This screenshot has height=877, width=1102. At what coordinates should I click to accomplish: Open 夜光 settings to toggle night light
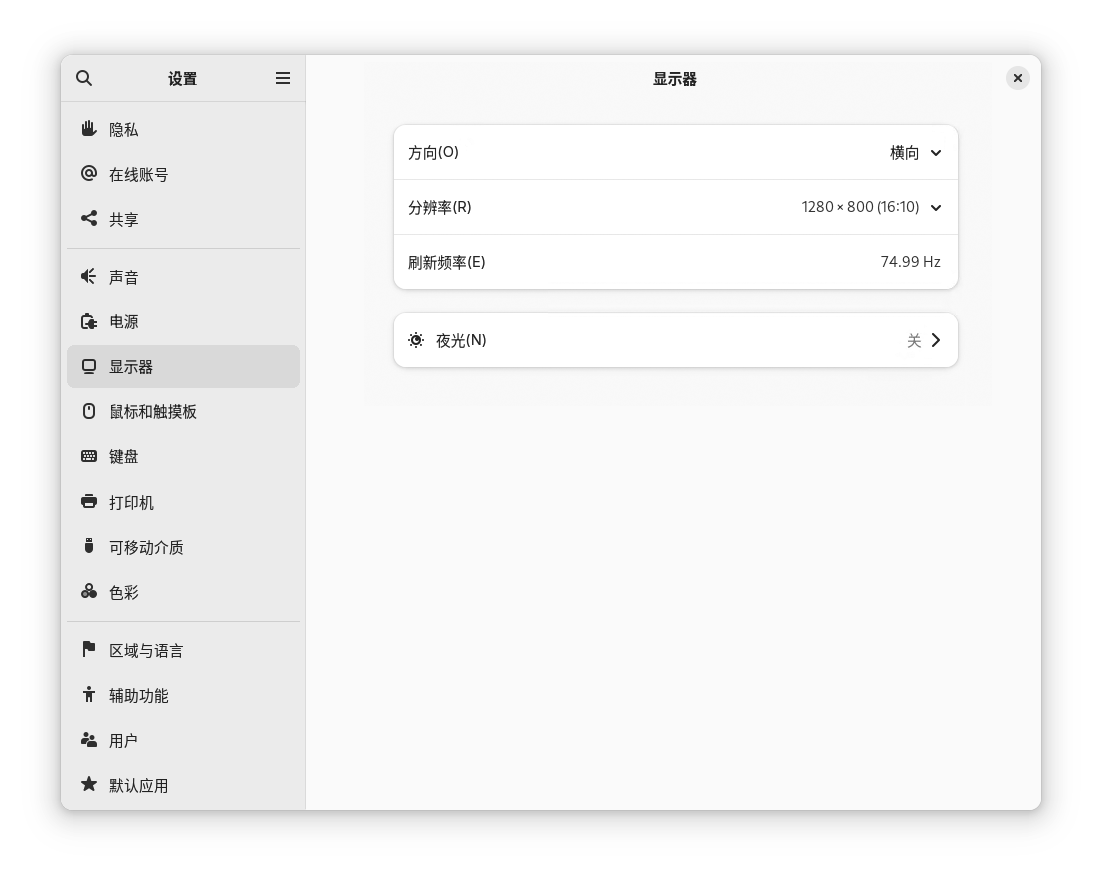[676, 340]
